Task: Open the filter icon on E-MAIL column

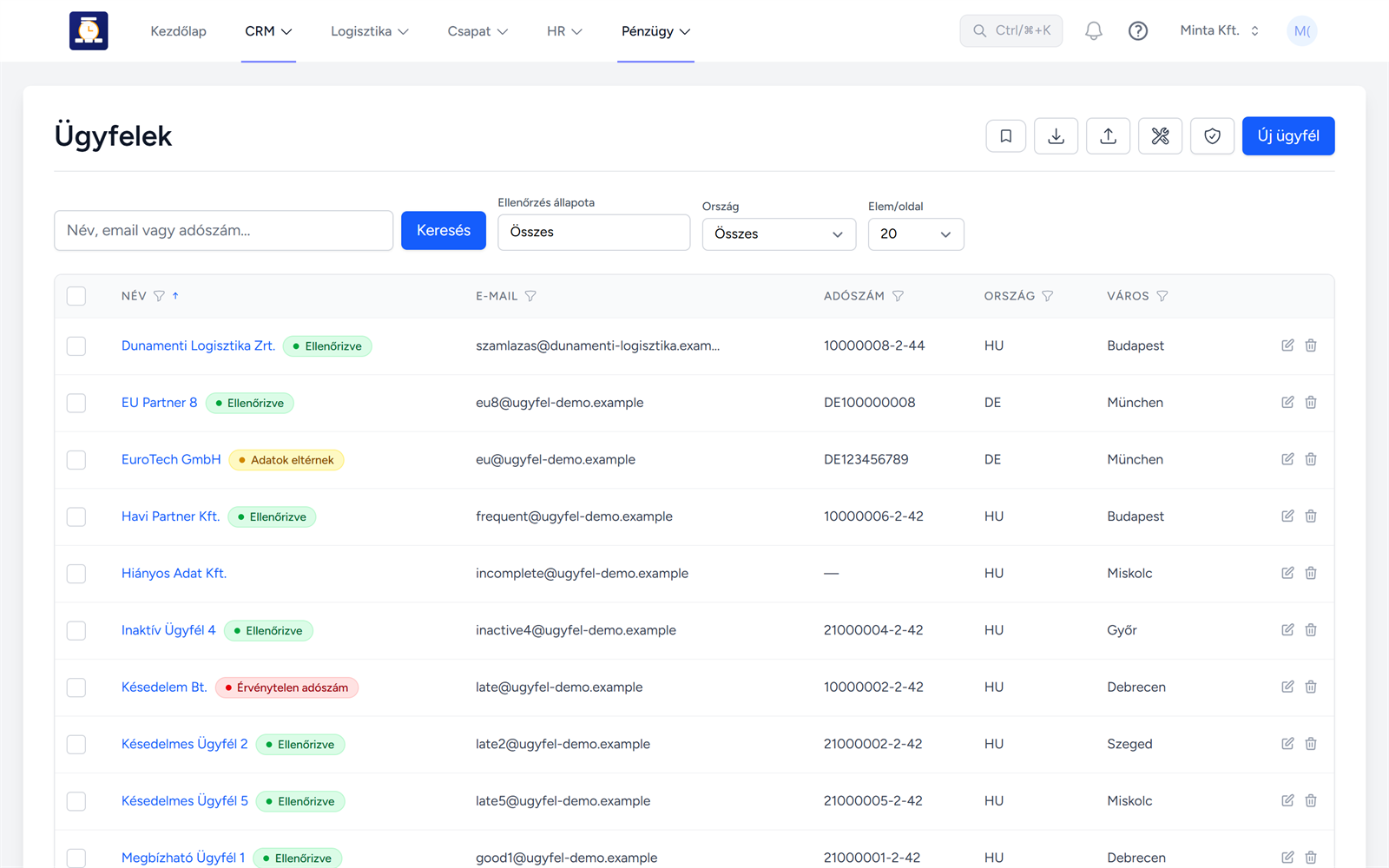Action: pyautogui.click(x=530, y=296)
